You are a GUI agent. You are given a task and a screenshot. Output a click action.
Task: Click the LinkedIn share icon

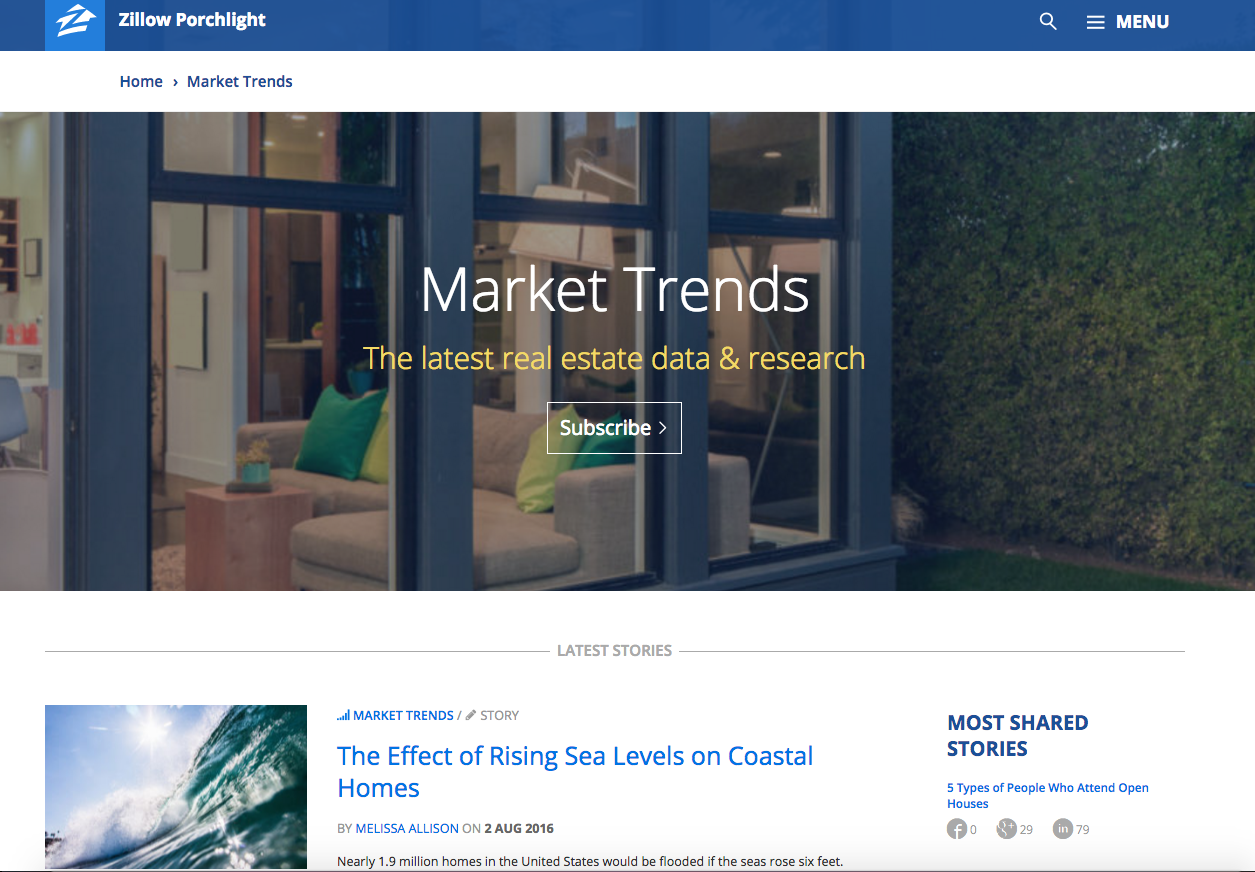click(x=1062, y=828)
